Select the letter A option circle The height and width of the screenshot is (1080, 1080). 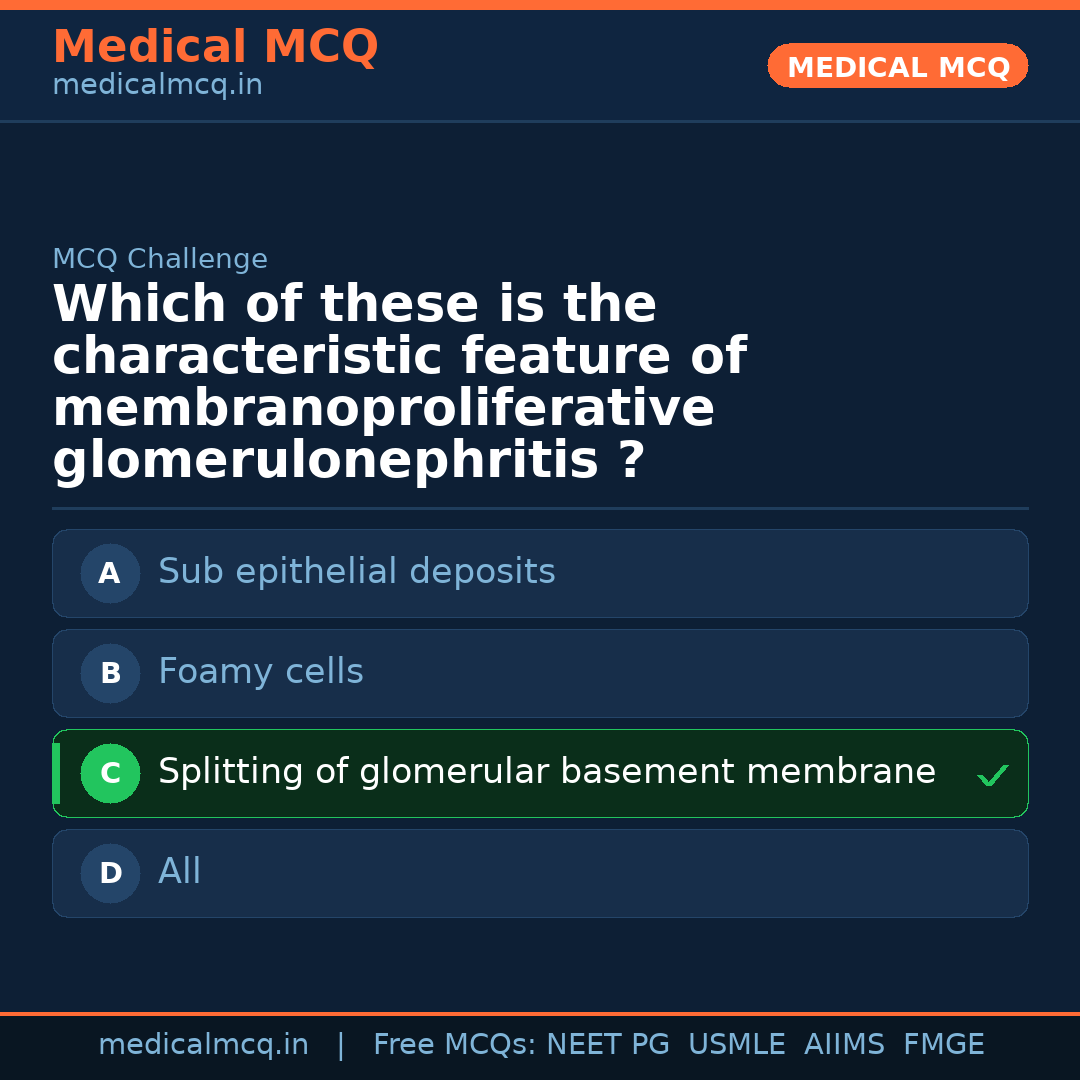[x=110, y=574]
